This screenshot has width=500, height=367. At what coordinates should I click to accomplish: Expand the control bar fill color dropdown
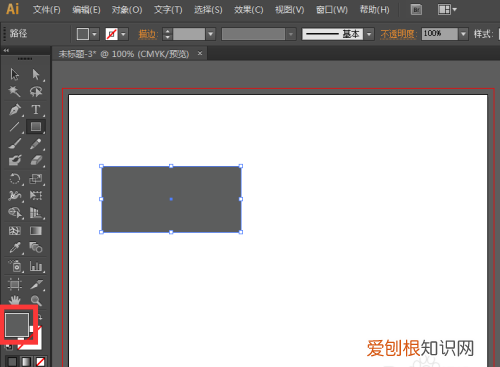(x=95, y=34)
